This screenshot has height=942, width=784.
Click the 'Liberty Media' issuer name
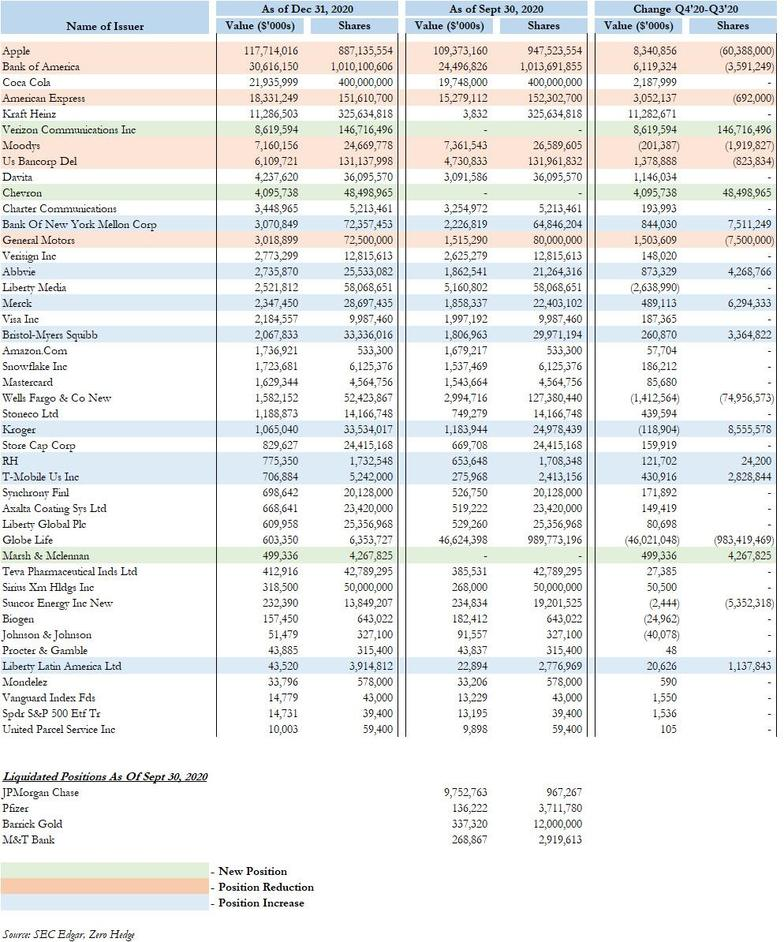pyautogui.click(x=34, y=287)
